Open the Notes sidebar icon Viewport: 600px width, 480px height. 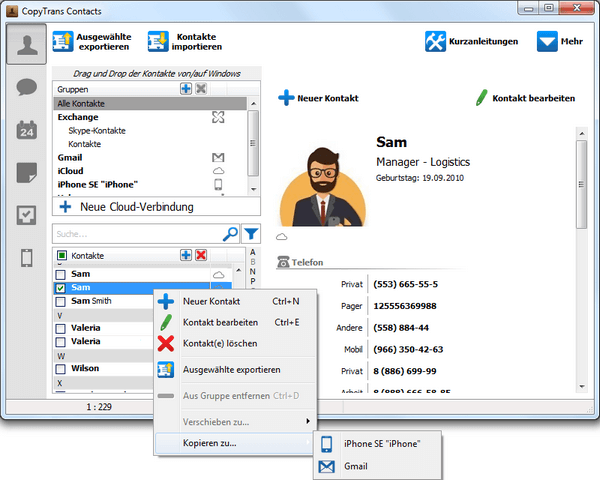pos(26,173)
